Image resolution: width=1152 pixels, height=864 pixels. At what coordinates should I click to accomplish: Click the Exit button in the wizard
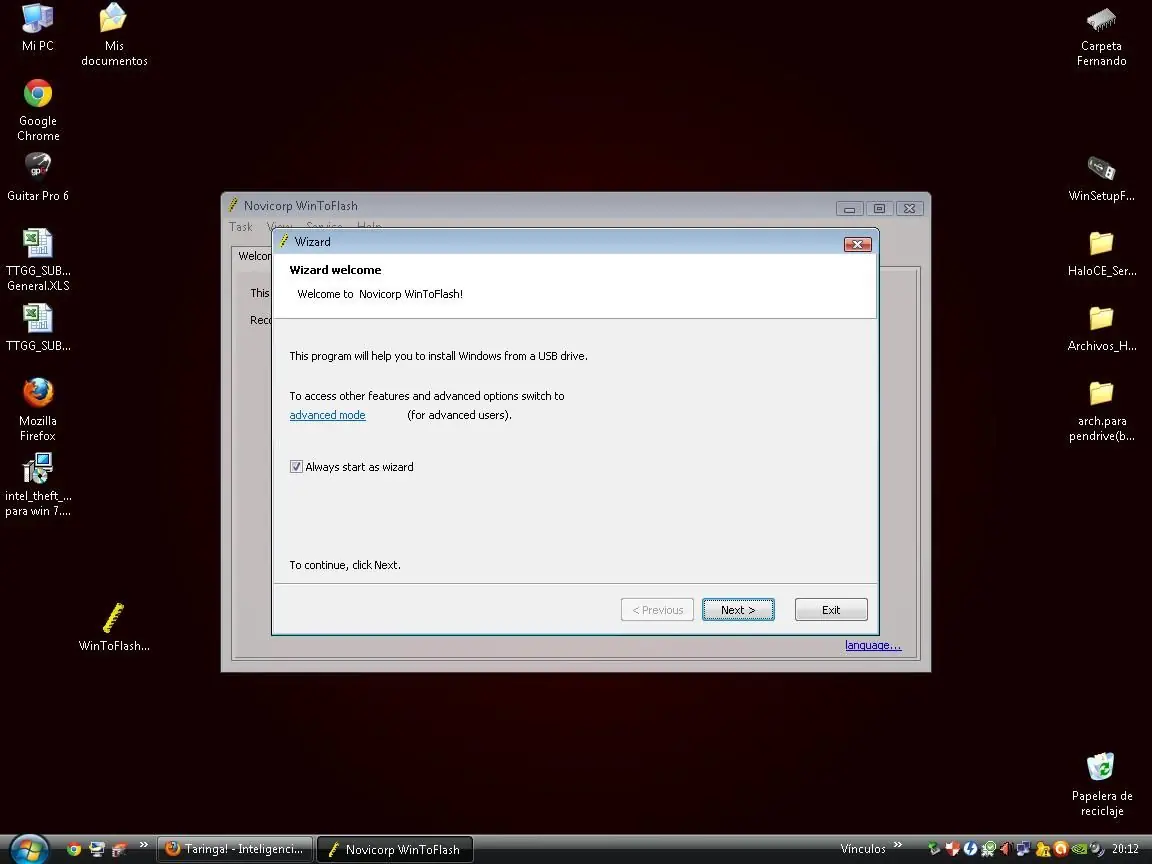pos(831,610)
